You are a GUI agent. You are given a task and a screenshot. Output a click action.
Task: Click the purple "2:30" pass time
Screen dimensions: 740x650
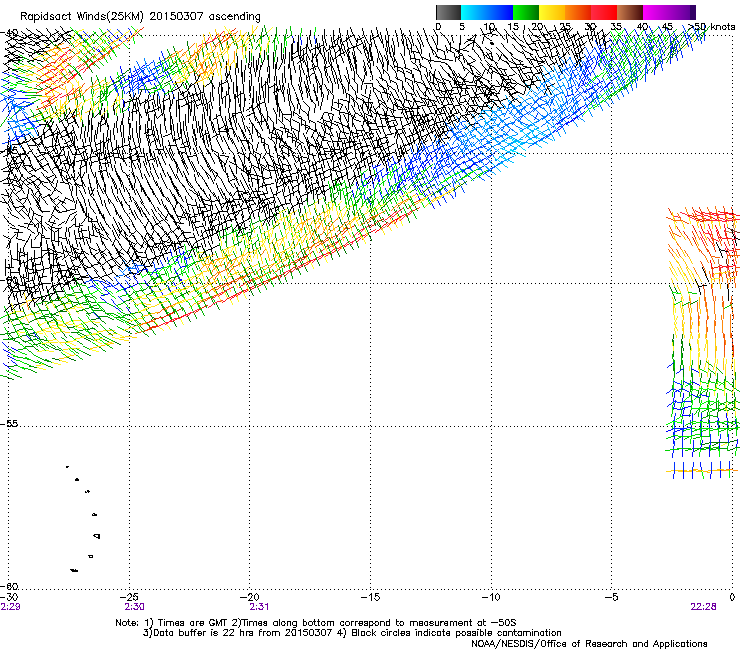tap(135, 607)
